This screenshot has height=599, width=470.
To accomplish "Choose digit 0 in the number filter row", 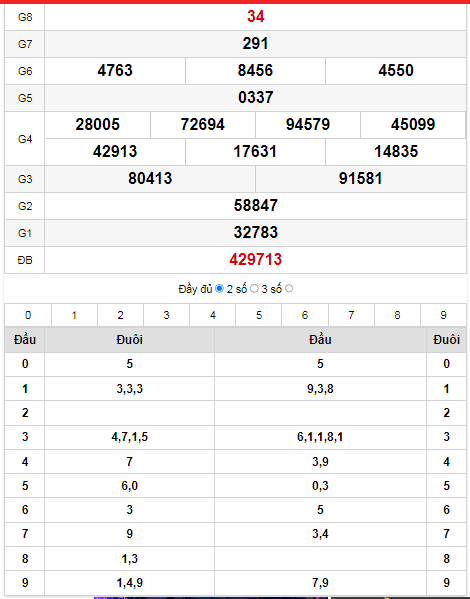I will [28, 315].
